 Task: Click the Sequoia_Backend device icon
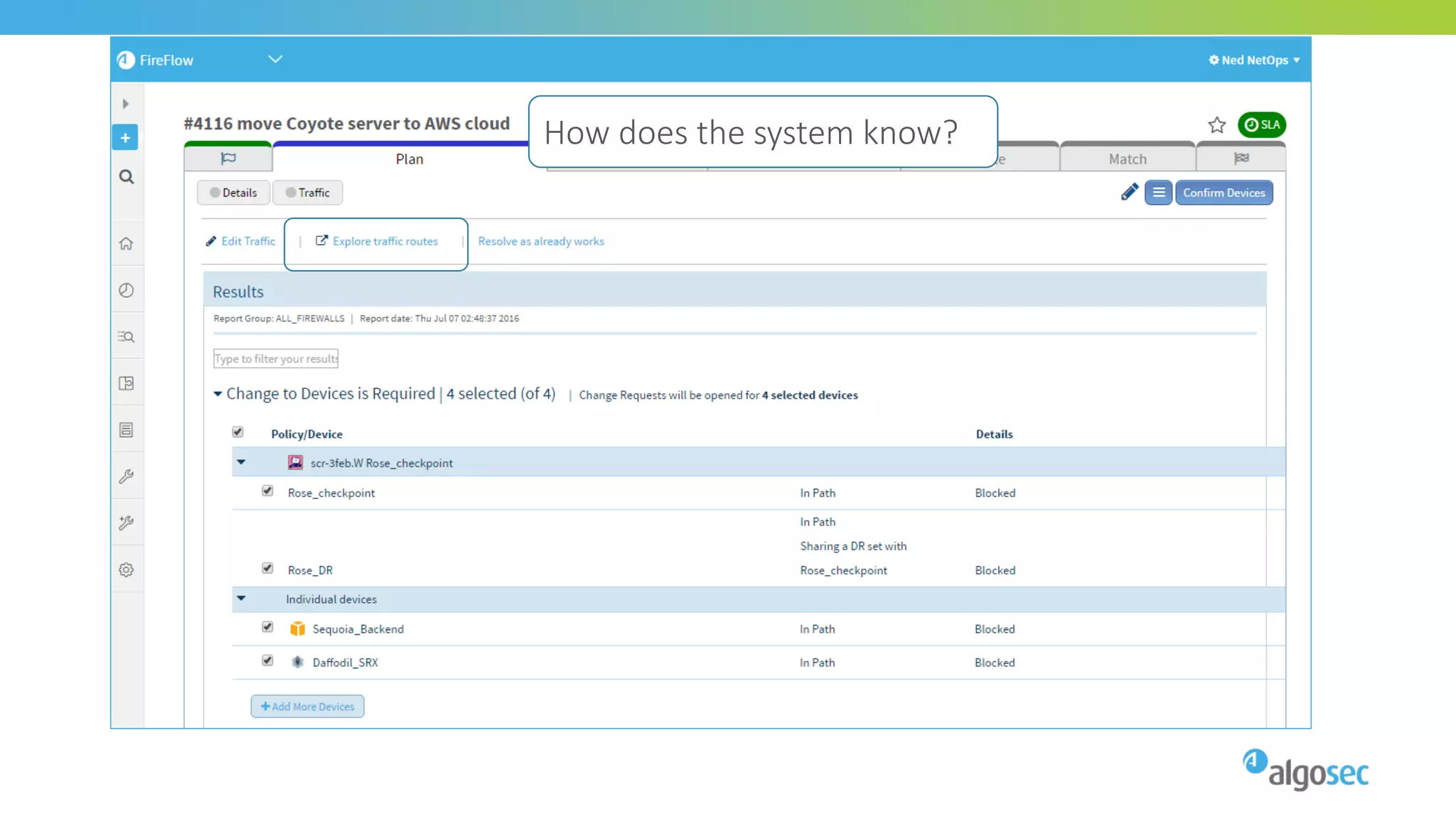(297, 628)
